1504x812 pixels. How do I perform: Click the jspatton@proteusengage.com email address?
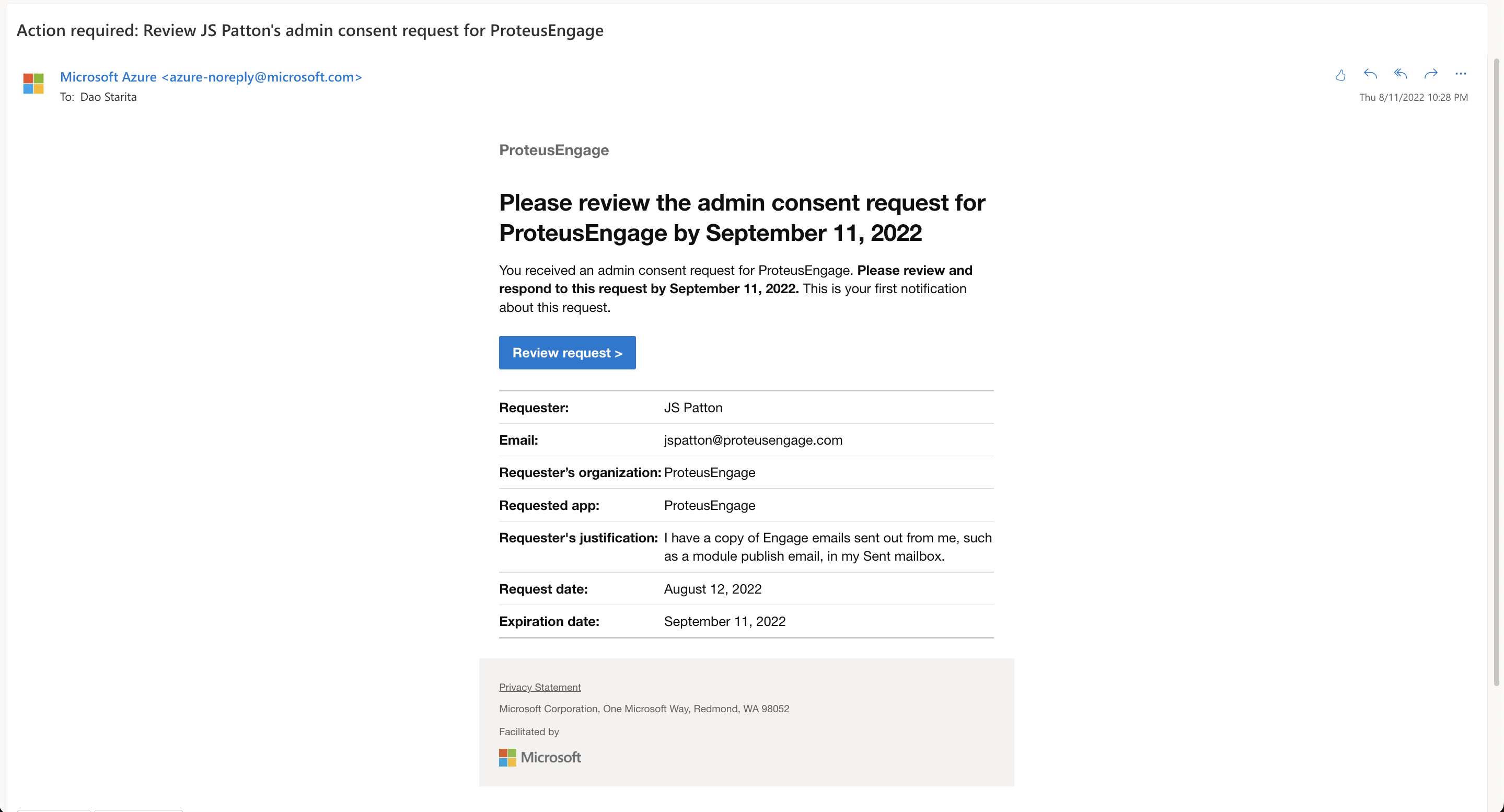pos(753,440)
